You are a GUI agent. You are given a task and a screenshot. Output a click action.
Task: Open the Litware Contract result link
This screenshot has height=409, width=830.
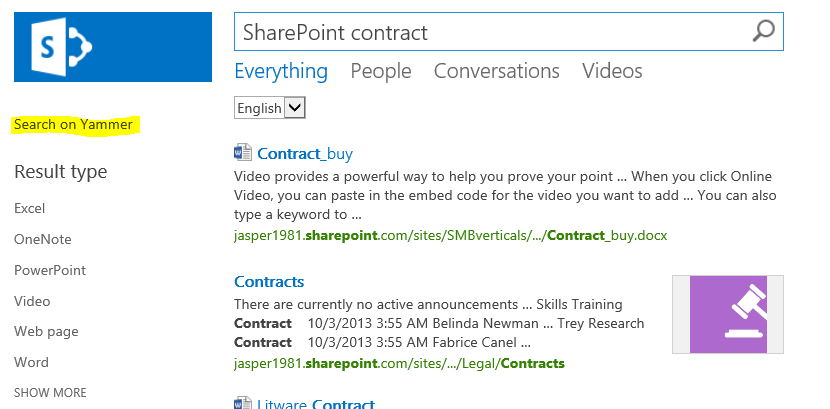point(316,404)
